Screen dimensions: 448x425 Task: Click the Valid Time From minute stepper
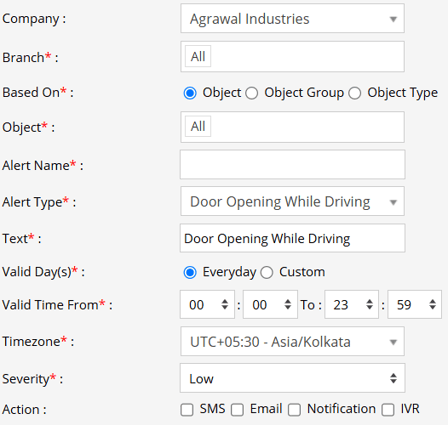point(270,304)
